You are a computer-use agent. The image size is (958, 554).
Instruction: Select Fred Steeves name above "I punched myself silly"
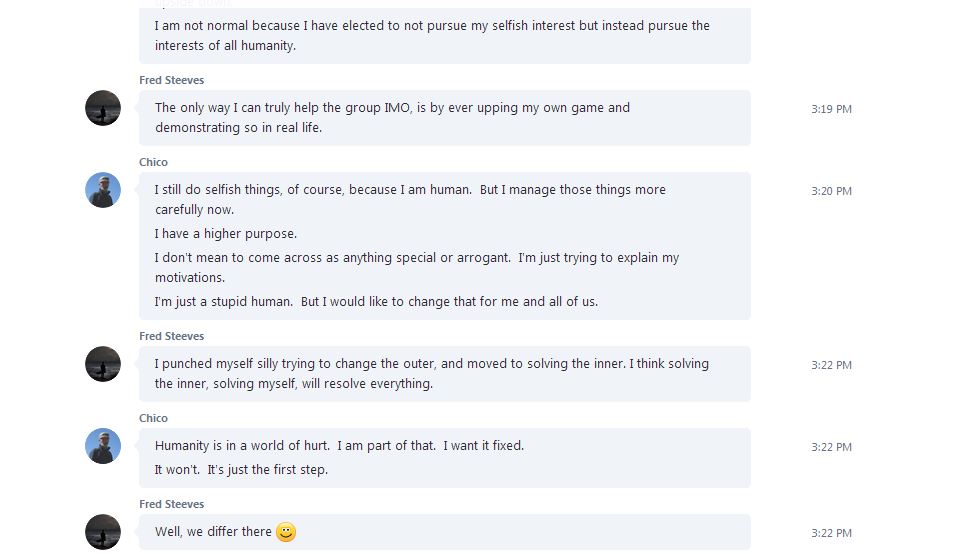click(172, 336)
